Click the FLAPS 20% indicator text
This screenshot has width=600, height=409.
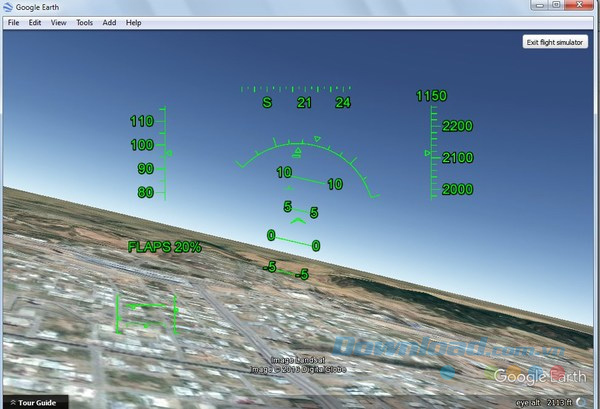tap(164, 246)
